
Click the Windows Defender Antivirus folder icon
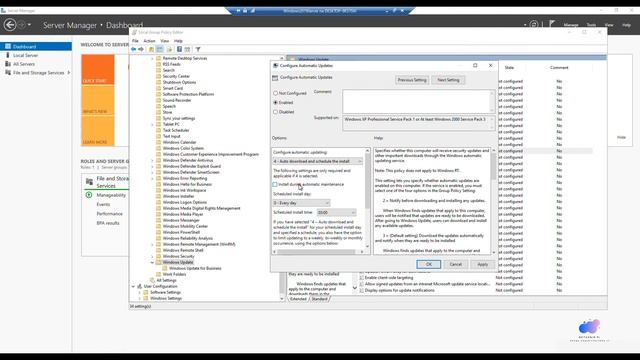[x=158, y=160]
